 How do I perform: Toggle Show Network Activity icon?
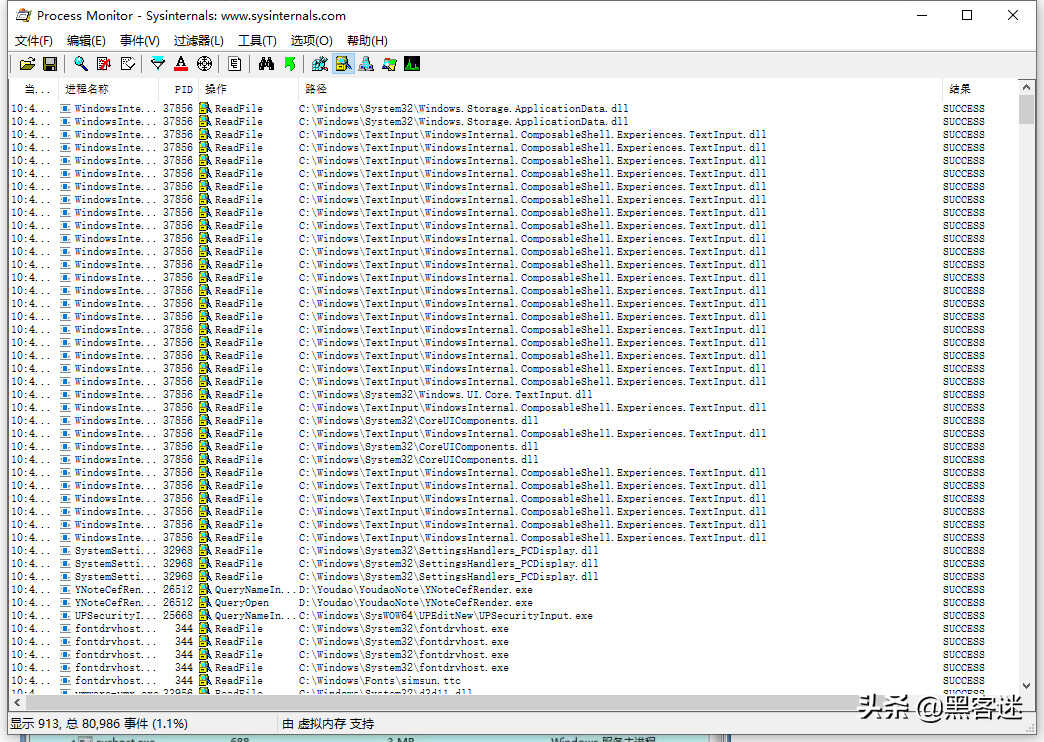click(366, 64)
